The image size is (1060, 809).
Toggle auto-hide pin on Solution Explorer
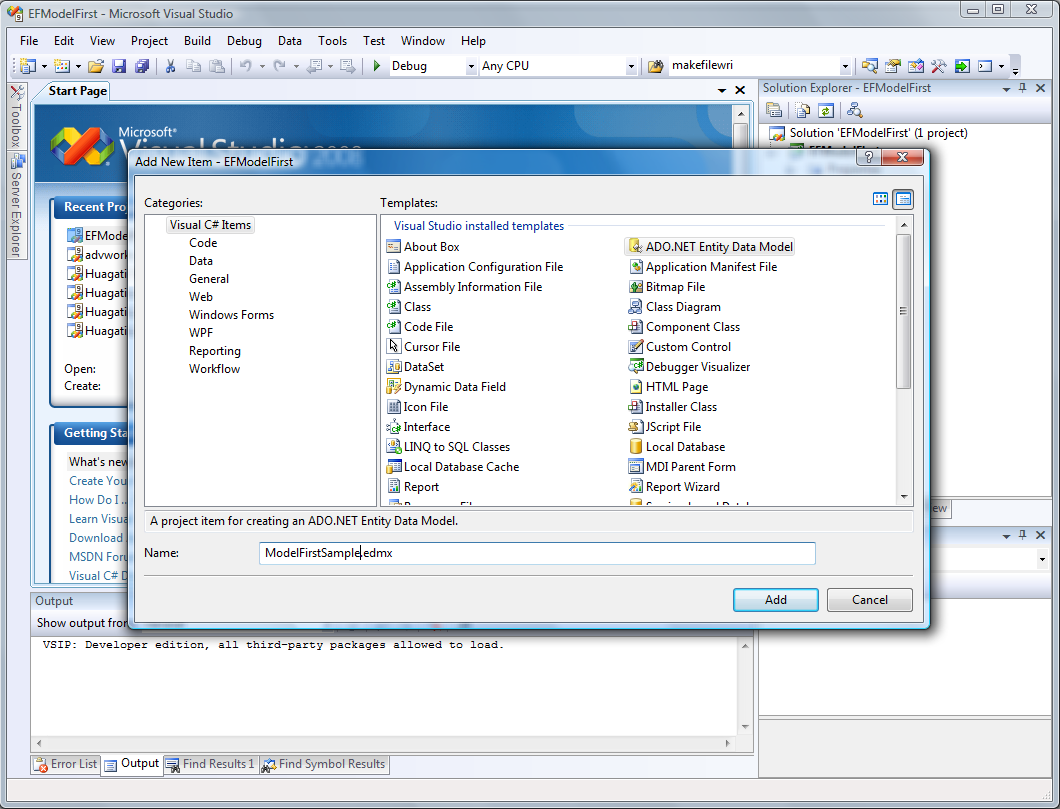[x=1023, y=88]
